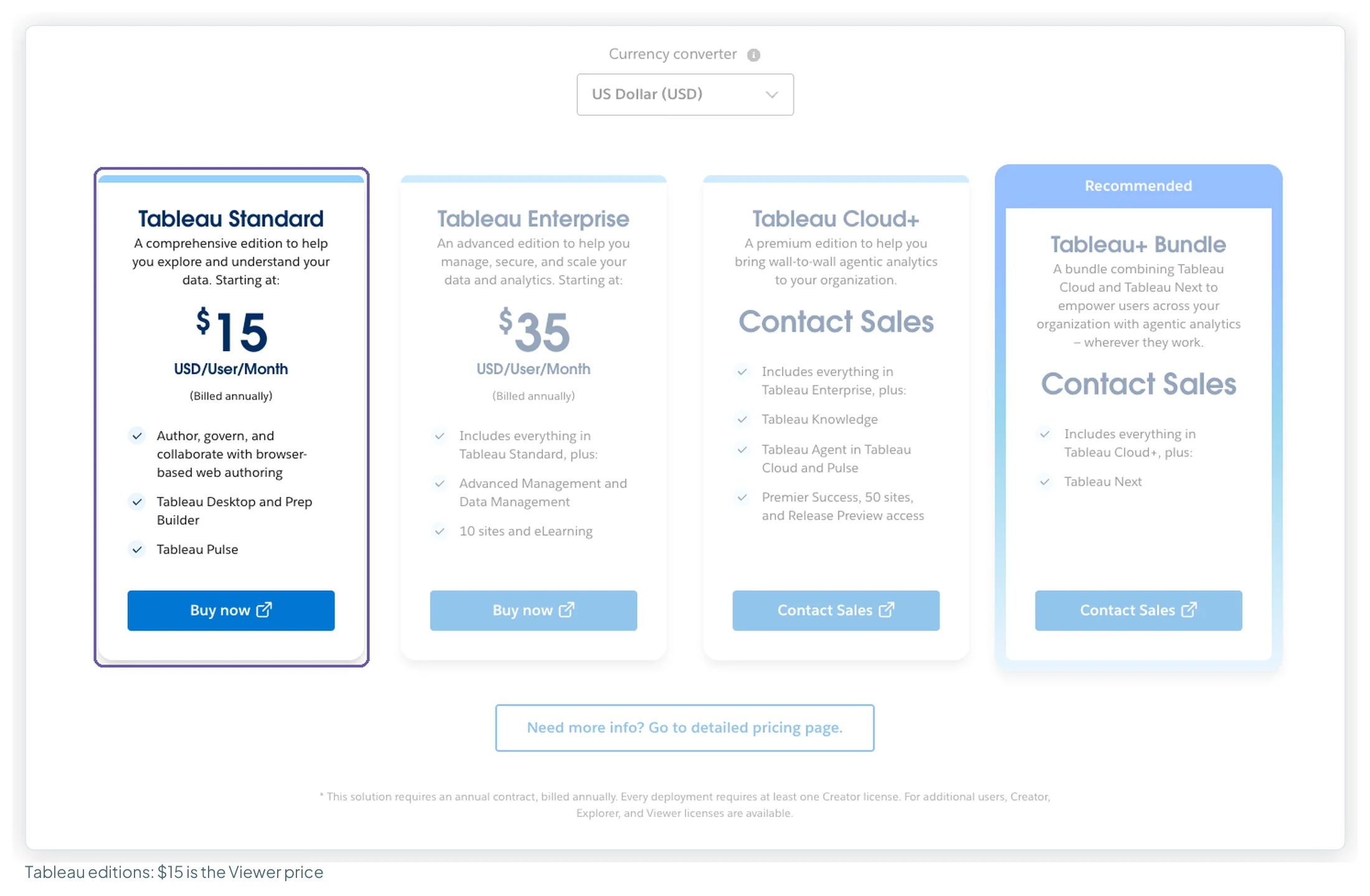Click the large Contact Sales heading in Tableau+ Bundle

point(1138,384)
